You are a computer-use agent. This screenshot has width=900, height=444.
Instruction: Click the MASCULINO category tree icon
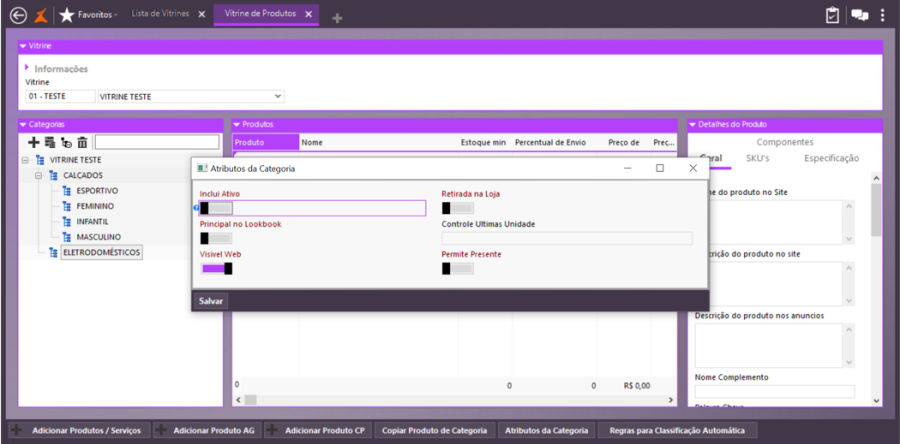click(x=65, y=237)
